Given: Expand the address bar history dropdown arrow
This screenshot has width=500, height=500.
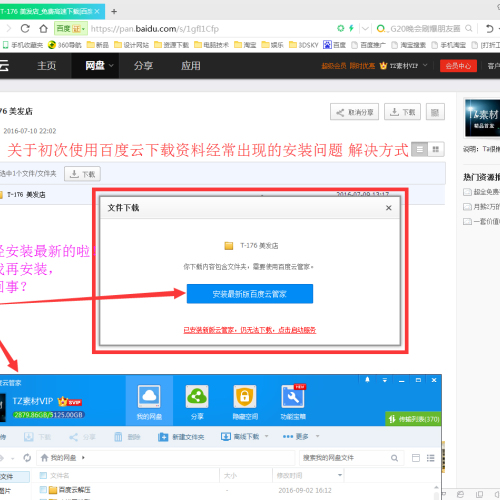Looking at the screenshot, I should (365, 29).
